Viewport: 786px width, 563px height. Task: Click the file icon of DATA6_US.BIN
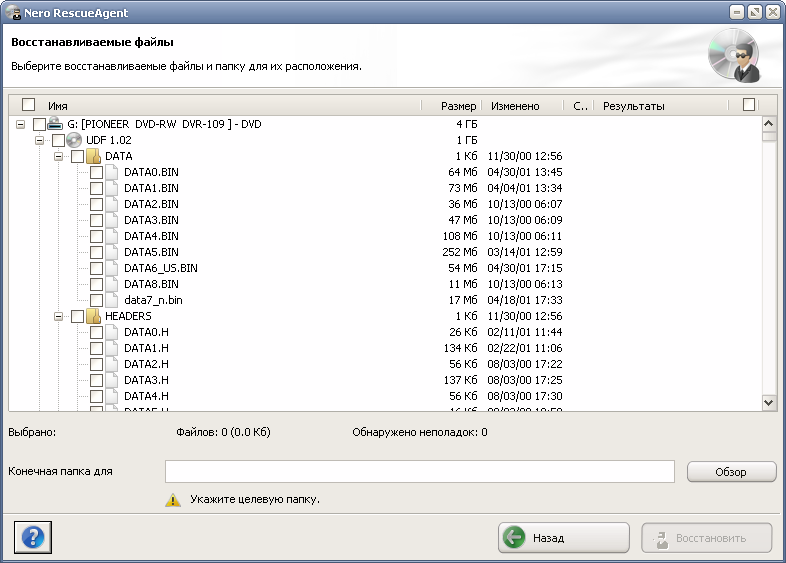tap(112, 268)
